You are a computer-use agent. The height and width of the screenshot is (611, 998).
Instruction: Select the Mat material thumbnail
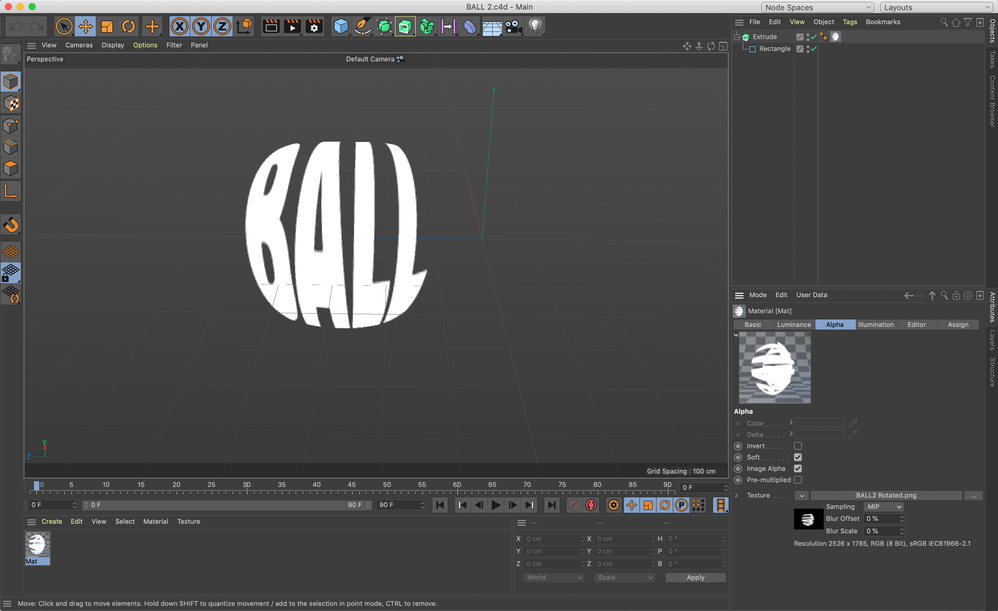click(38, 546)
